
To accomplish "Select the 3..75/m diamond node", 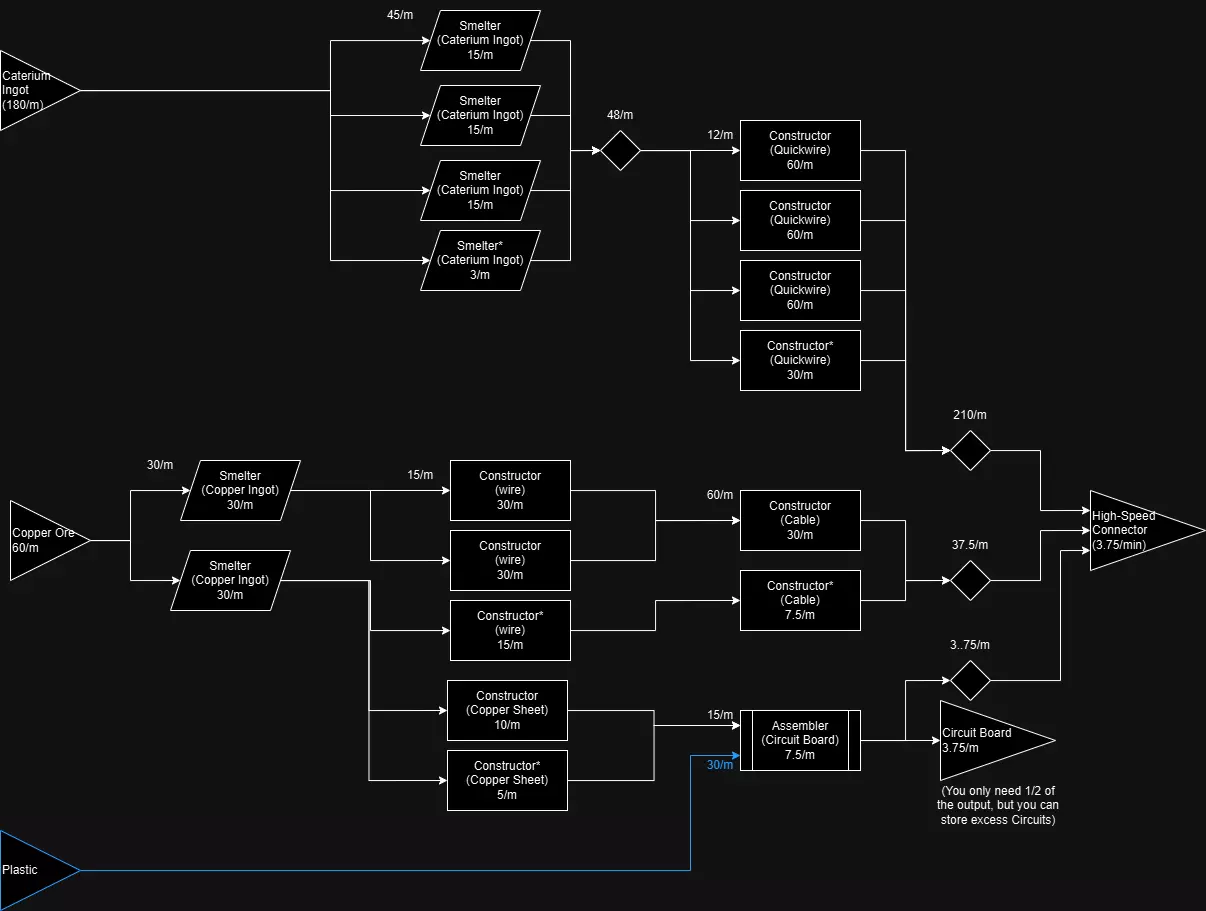I will click(970, 680).
